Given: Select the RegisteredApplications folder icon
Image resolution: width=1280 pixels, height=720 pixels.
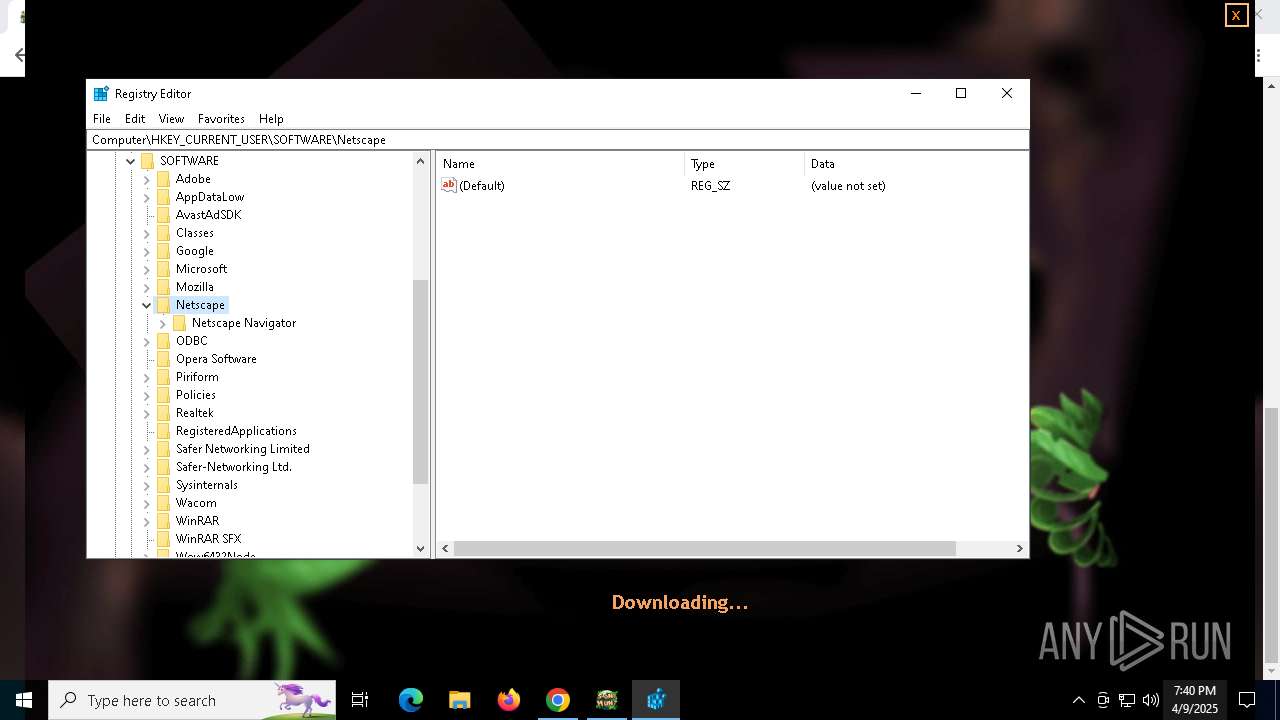Looking at the screenshot, I should pyautogui.click(x=164, y=431).
